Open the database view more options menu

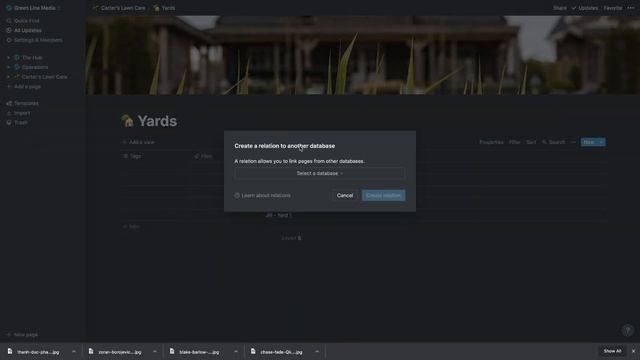[573, 142]
